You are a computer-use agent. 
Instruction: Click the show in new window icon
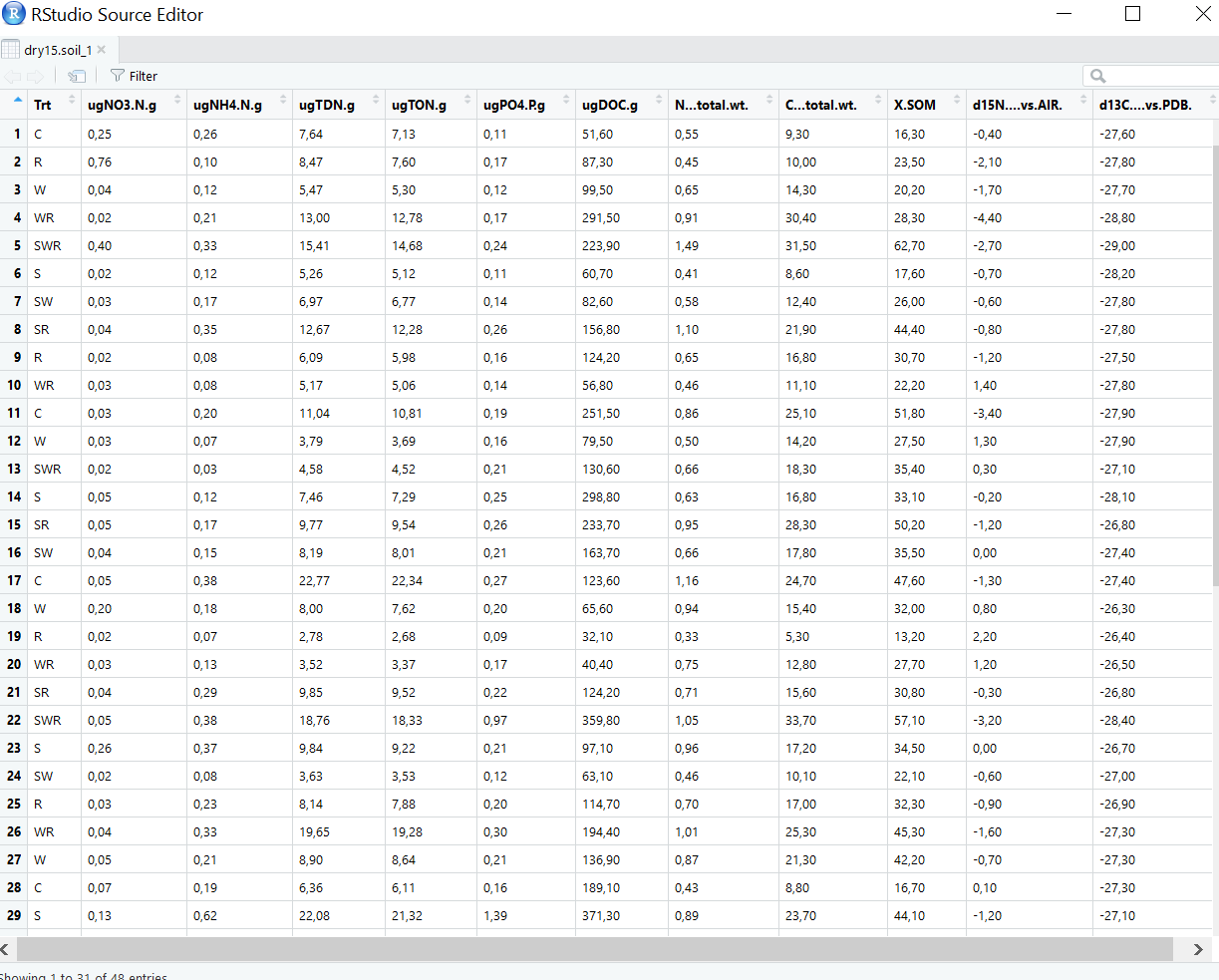(x=77, y=76)
